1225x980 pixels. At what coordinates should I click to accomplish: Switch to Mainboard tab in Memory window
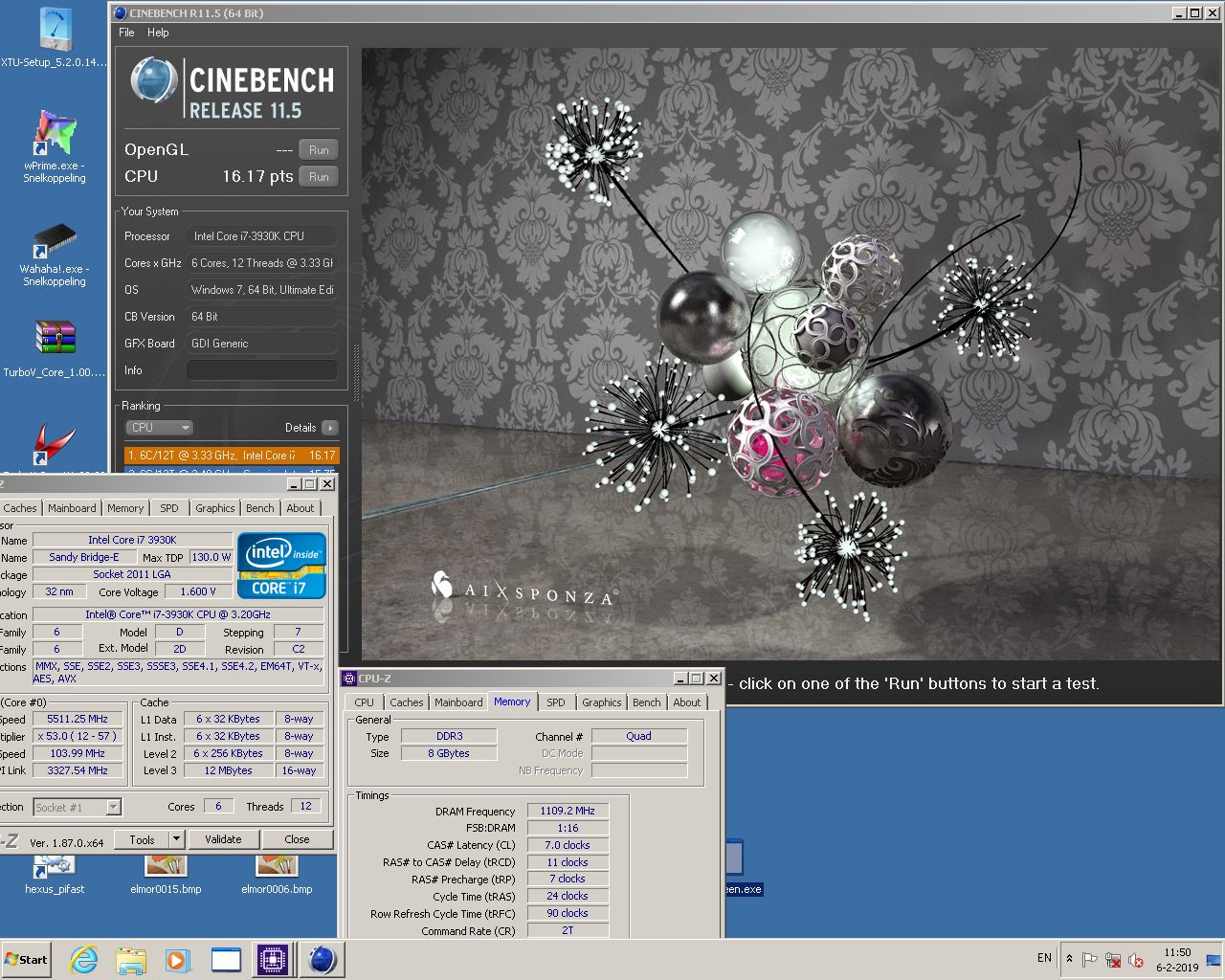[458, 702]
